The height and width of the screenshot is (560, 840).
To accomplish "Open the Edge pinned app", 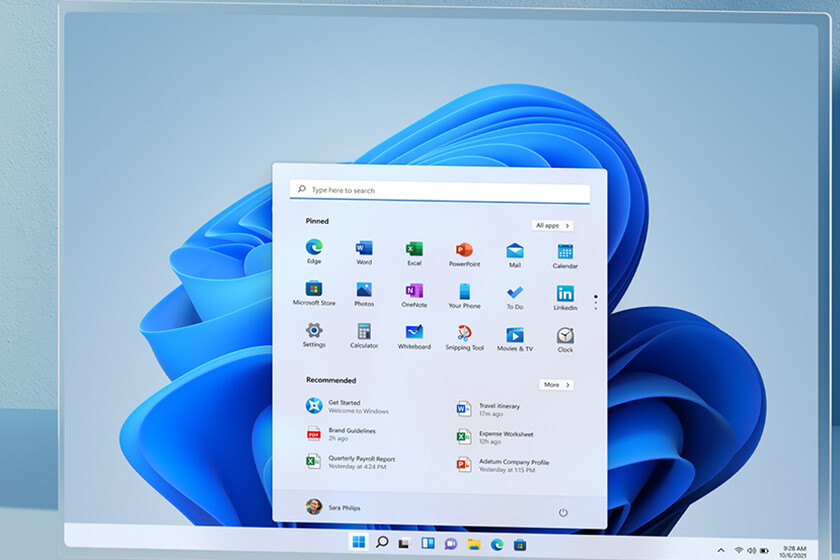I will coord(314,250).
